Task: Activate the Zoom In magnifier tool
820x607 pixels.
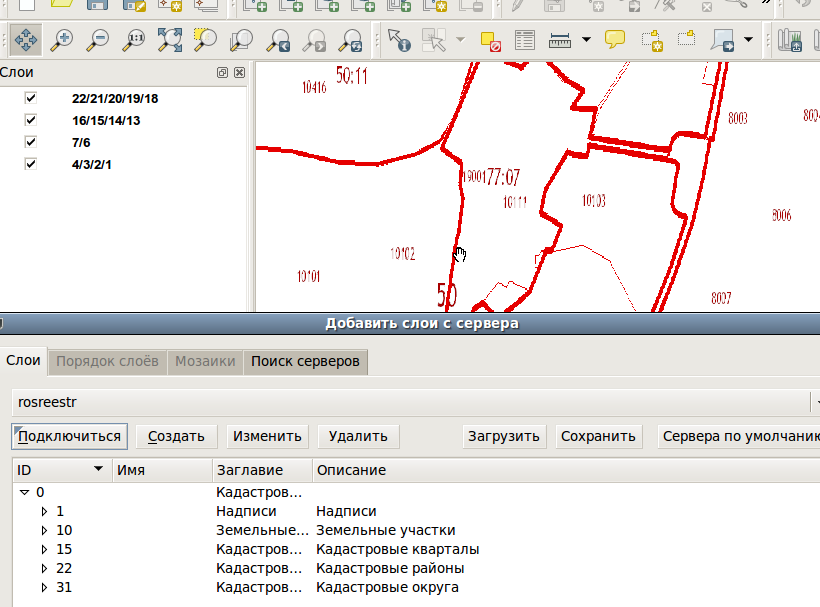Action: [62, 41]
